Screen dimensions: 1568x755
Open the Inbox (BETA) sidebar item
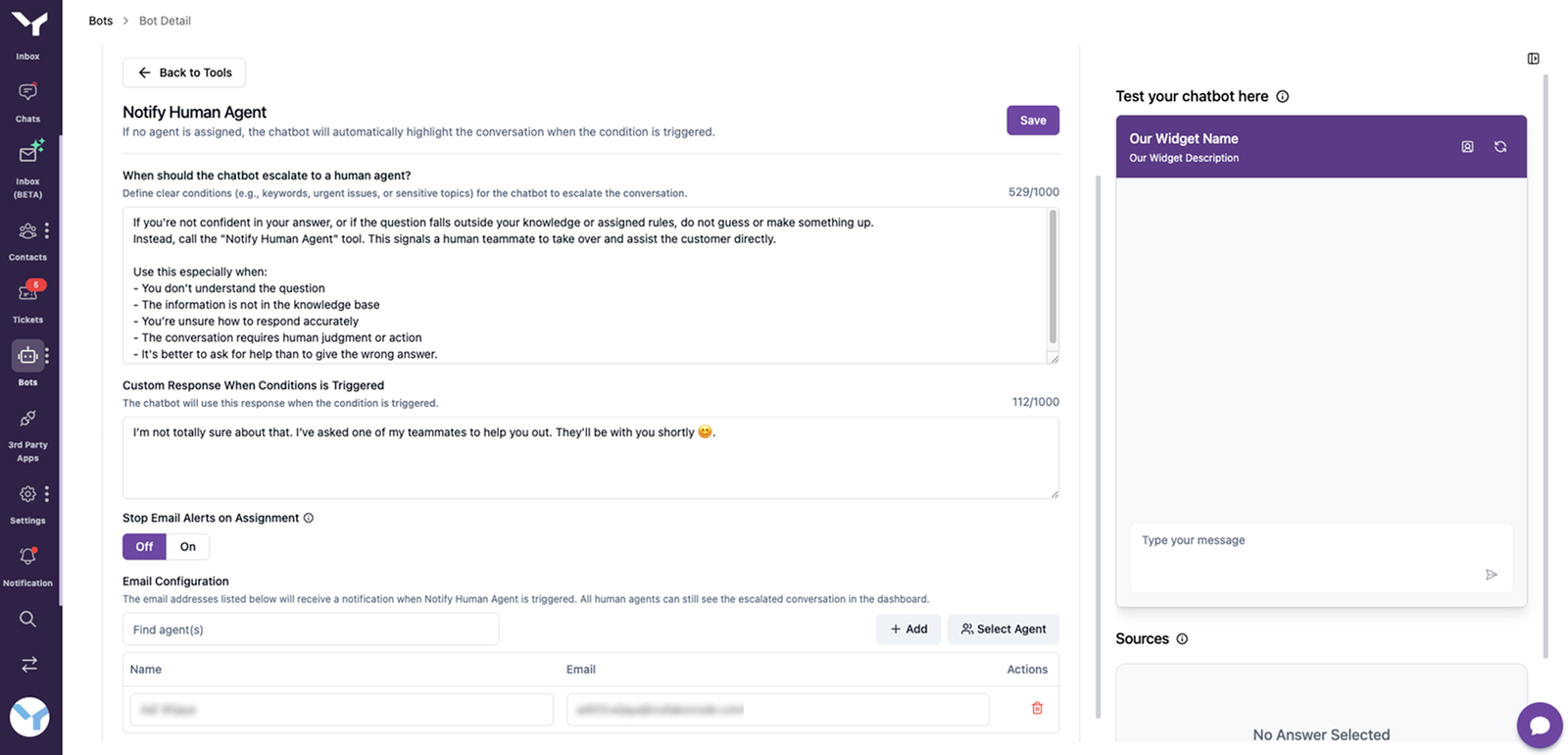coord(27,157)
